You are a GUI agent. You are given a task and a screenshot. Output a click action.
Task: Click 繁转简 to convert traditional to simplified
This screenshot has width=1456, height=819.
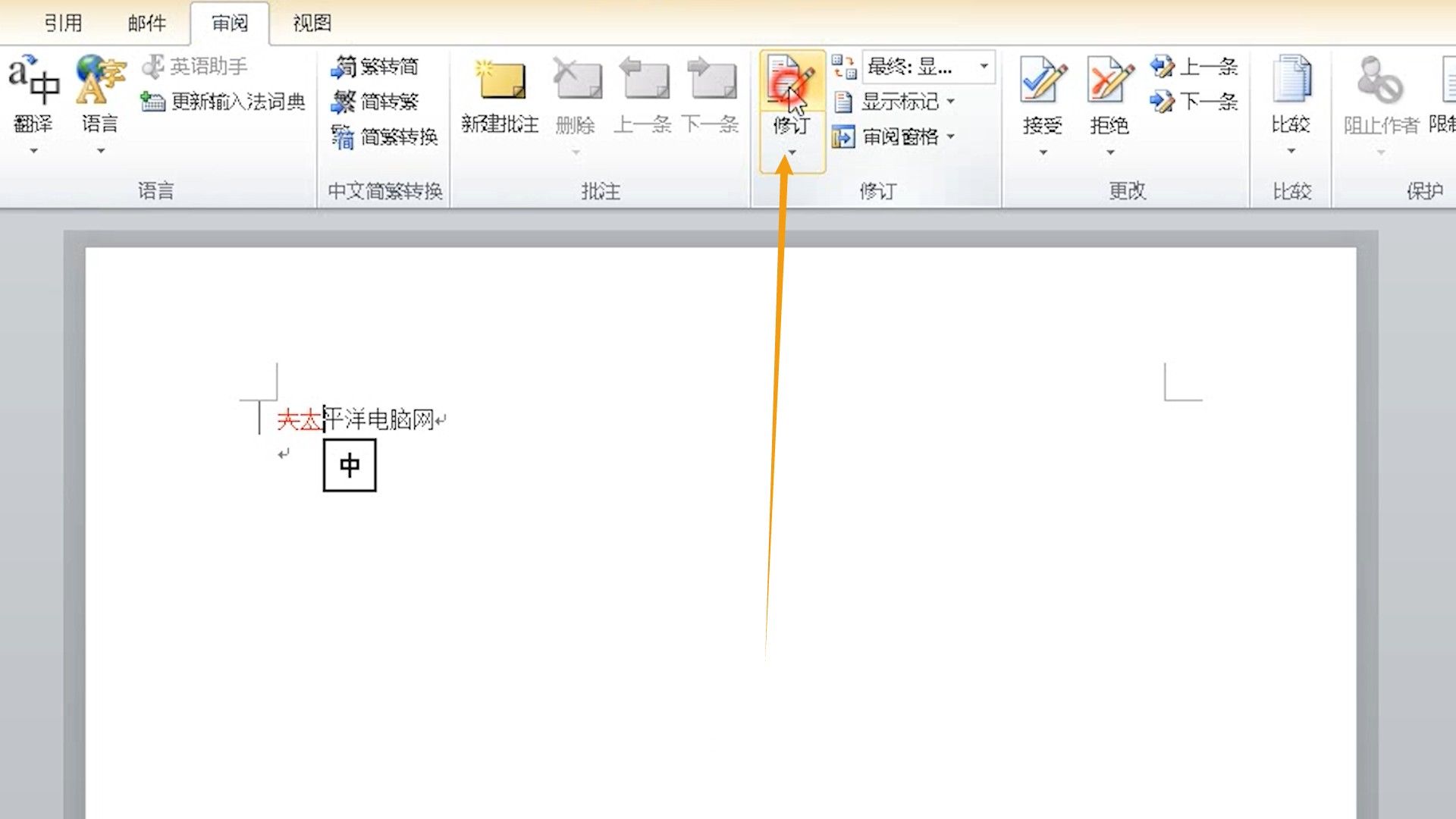coord(387,67)
